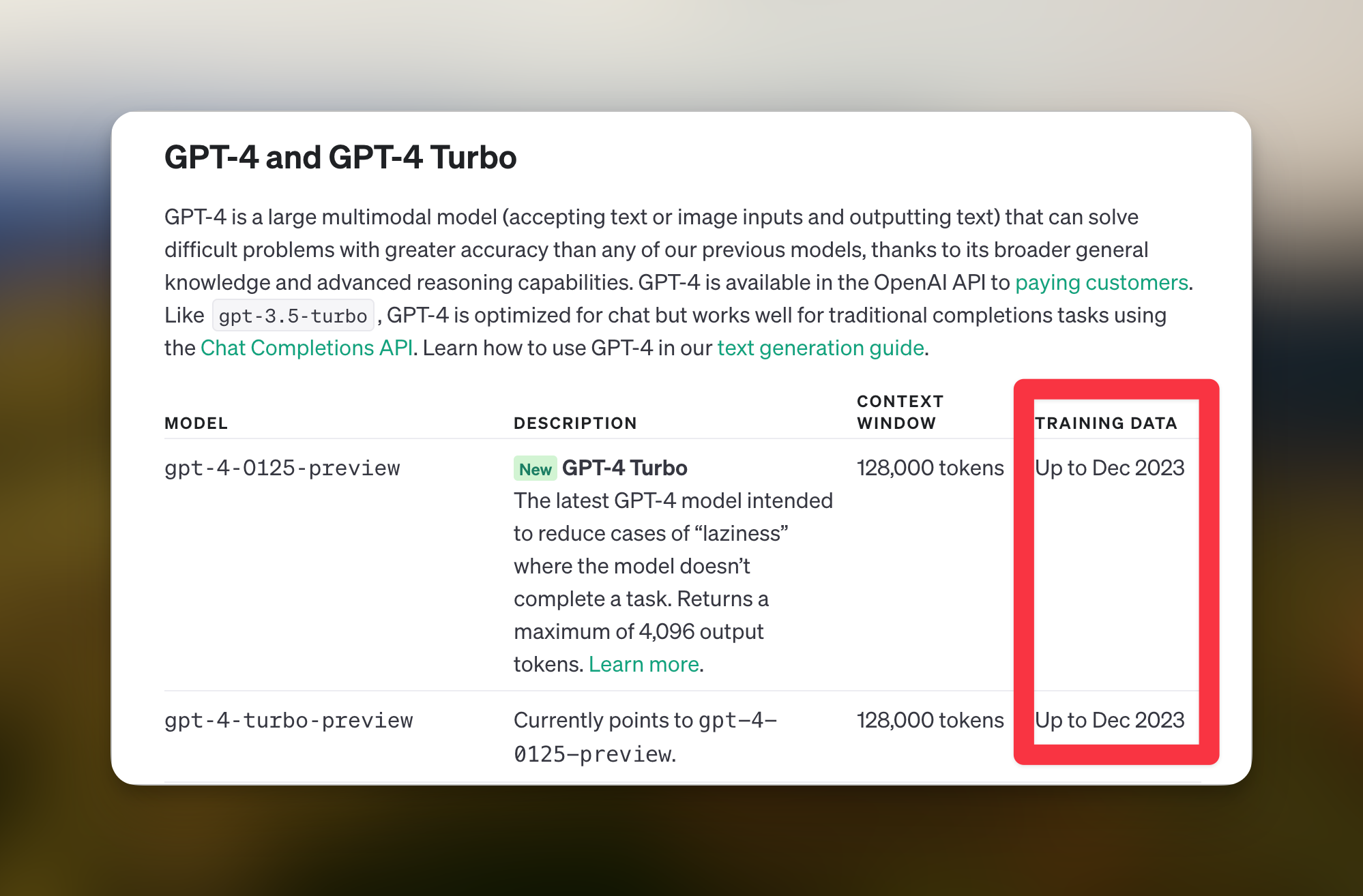Follow the Chat Completions API link
The image size is (1363, 896).
[x=306, y=348]
